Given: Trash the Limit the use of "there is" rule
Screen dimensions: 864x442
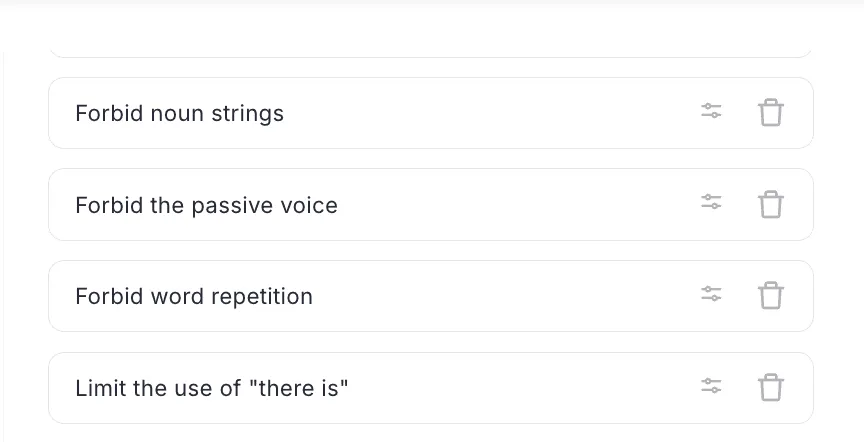Looking at the screenshot, I should click(x=770, y=388).
